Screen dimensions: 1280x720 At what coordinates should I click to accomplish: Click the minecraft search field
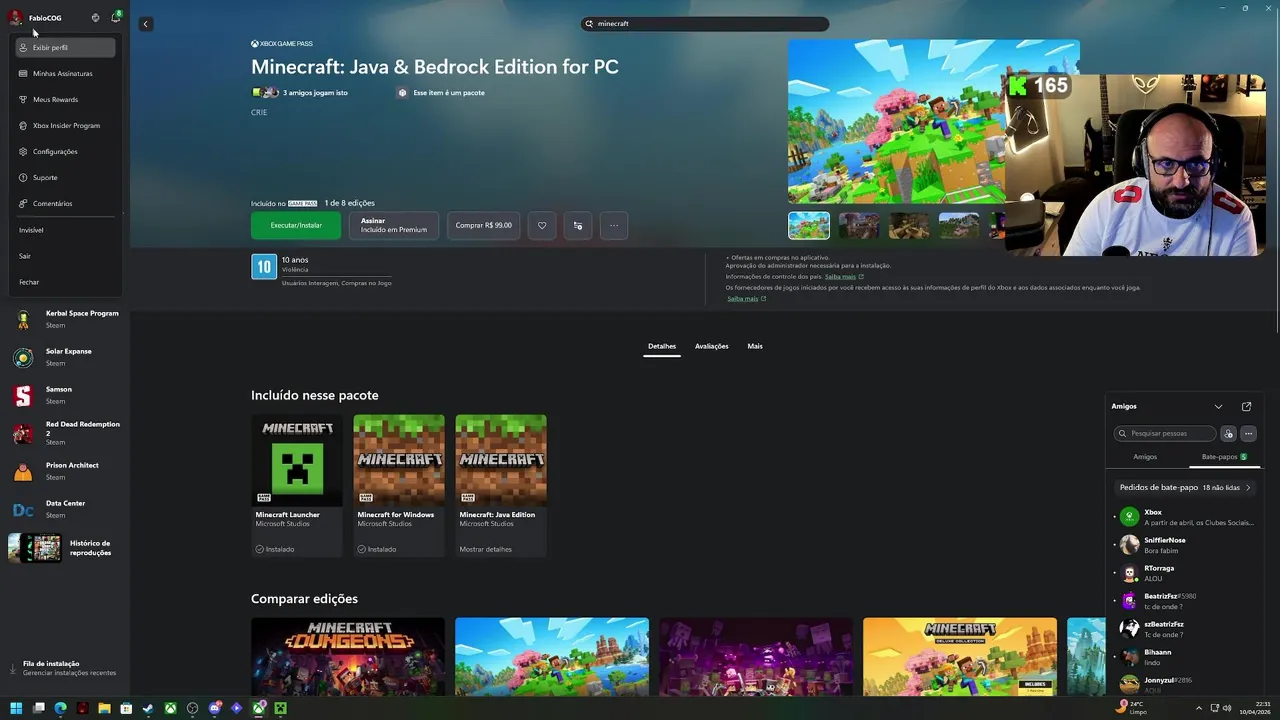(705, 23)
